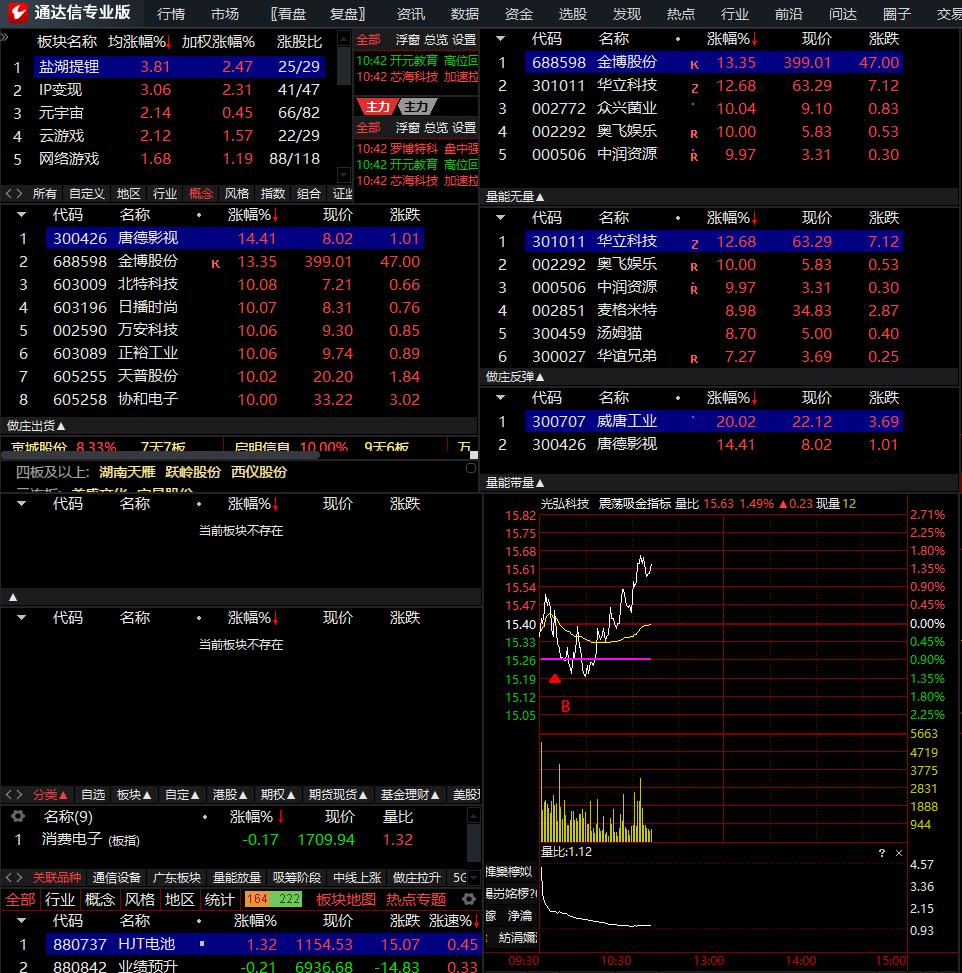962x973 pixels.
Task: Toggle sort on 加权涨幅% column header
Action: click(x=218, y=42)
